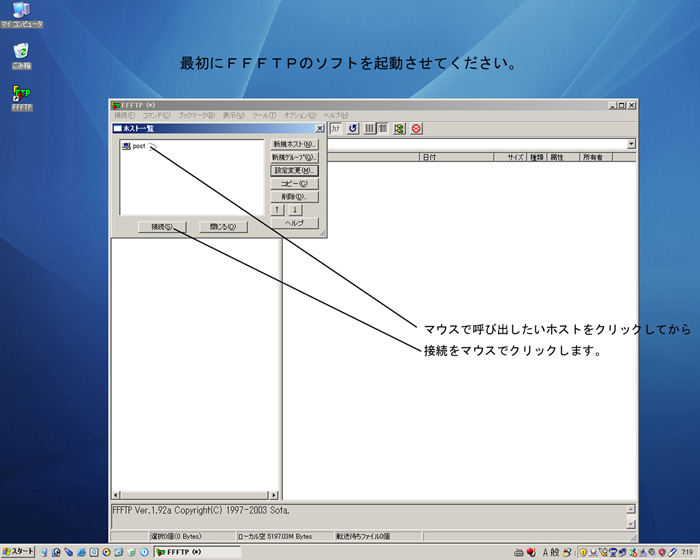Viewport: 700px width, 560px height.
Task: Click the FFFTP taskbar button
Action: [x=197, y=552]
